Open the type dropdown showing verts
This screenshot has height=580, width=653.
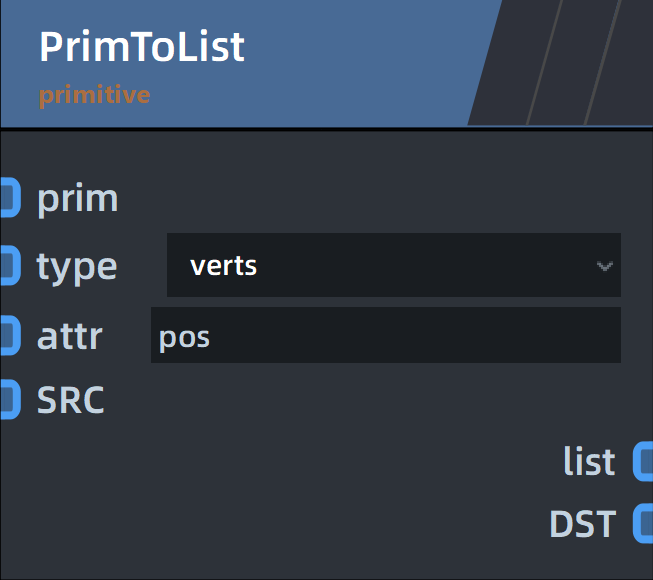(394, 265)
